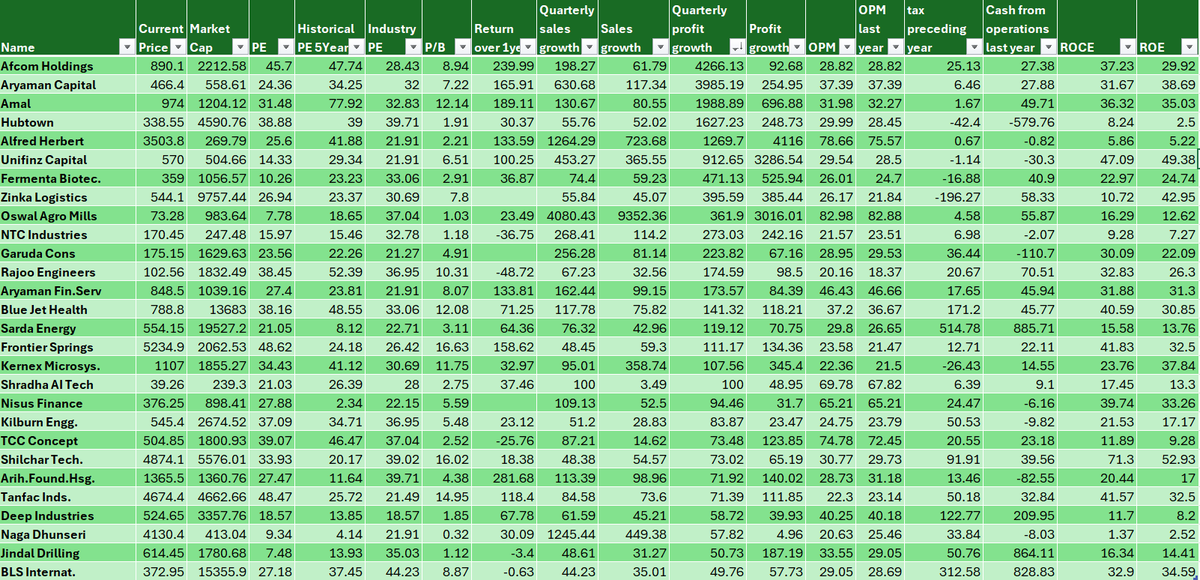Select the Frontier Springs name cell
The width and height of the screenshot is (1200, 580).
[x=68, y=347]
